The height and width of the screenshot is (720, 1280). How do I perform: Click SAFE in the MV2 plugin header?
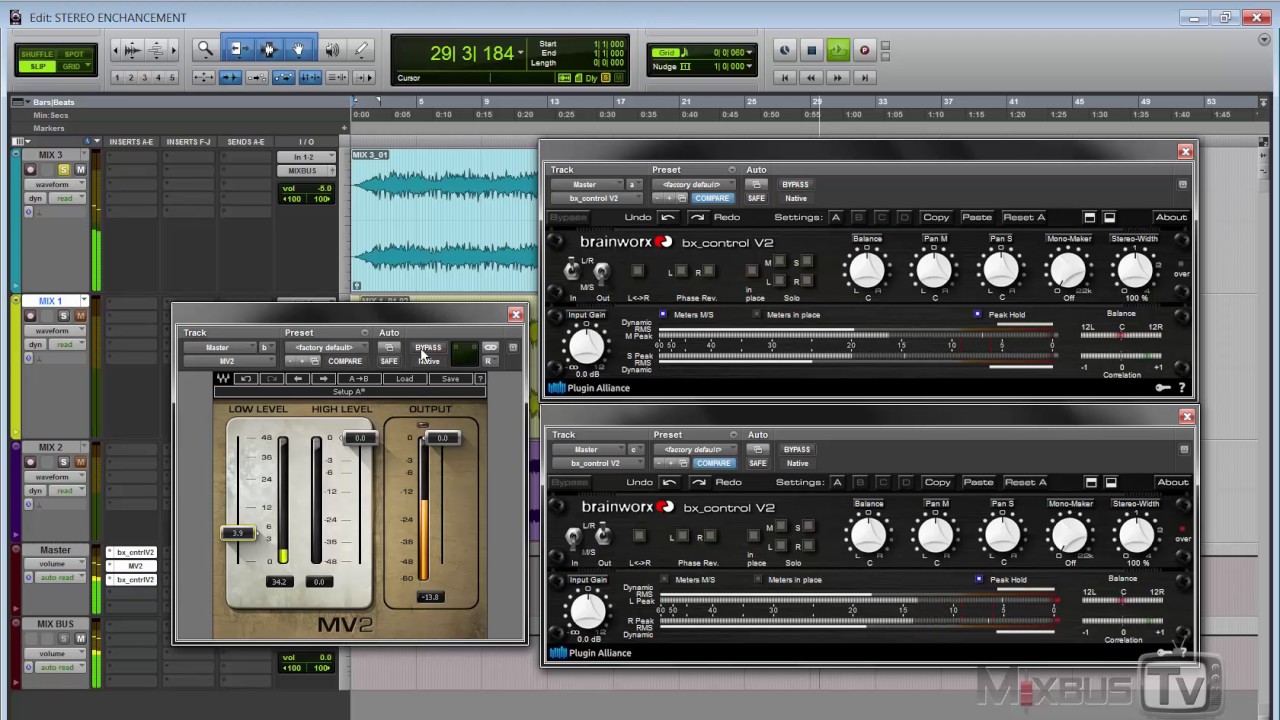389,361
